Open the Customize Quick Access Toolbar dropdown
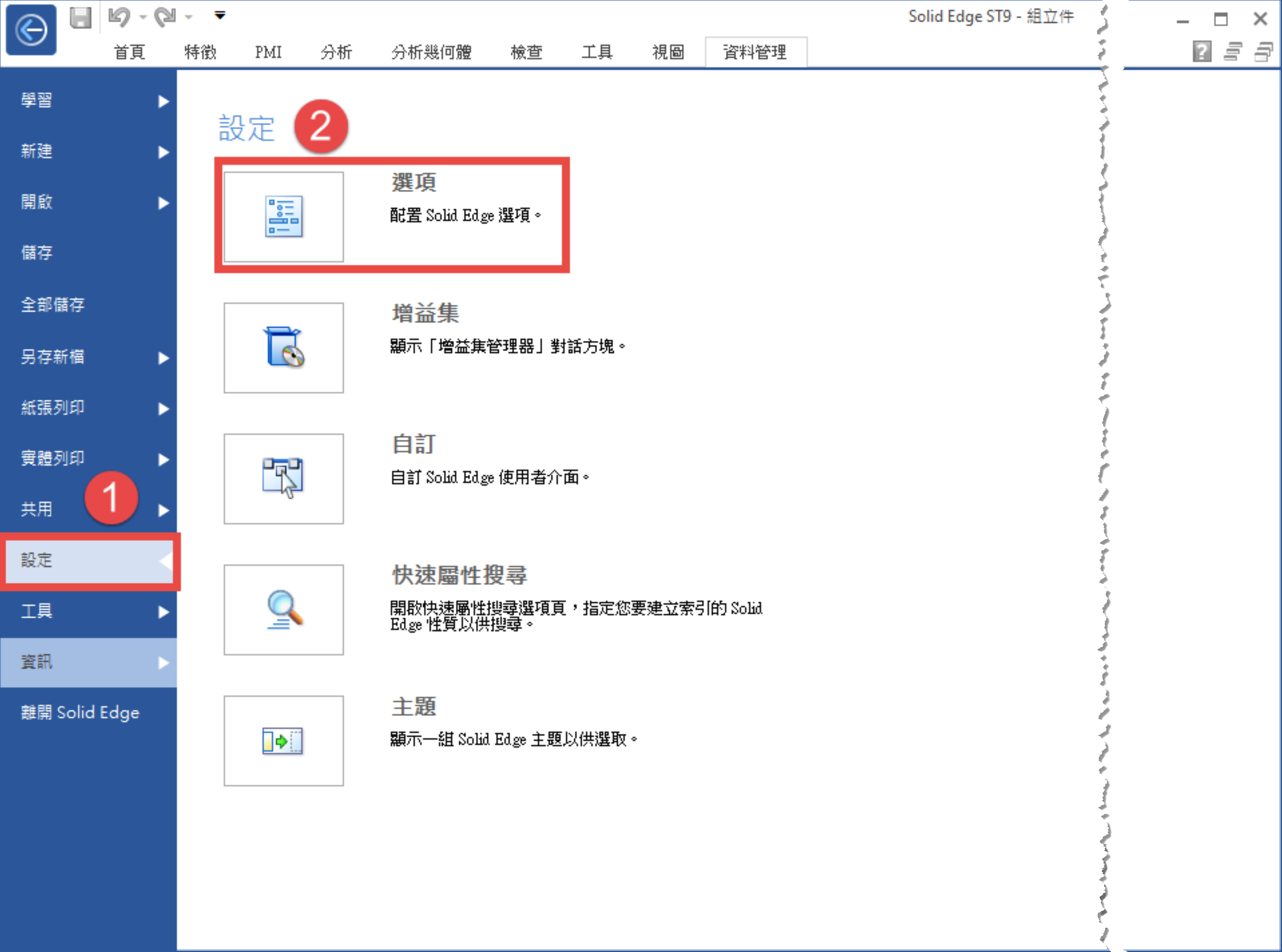 pyautogui.click(x=219, y=15)
